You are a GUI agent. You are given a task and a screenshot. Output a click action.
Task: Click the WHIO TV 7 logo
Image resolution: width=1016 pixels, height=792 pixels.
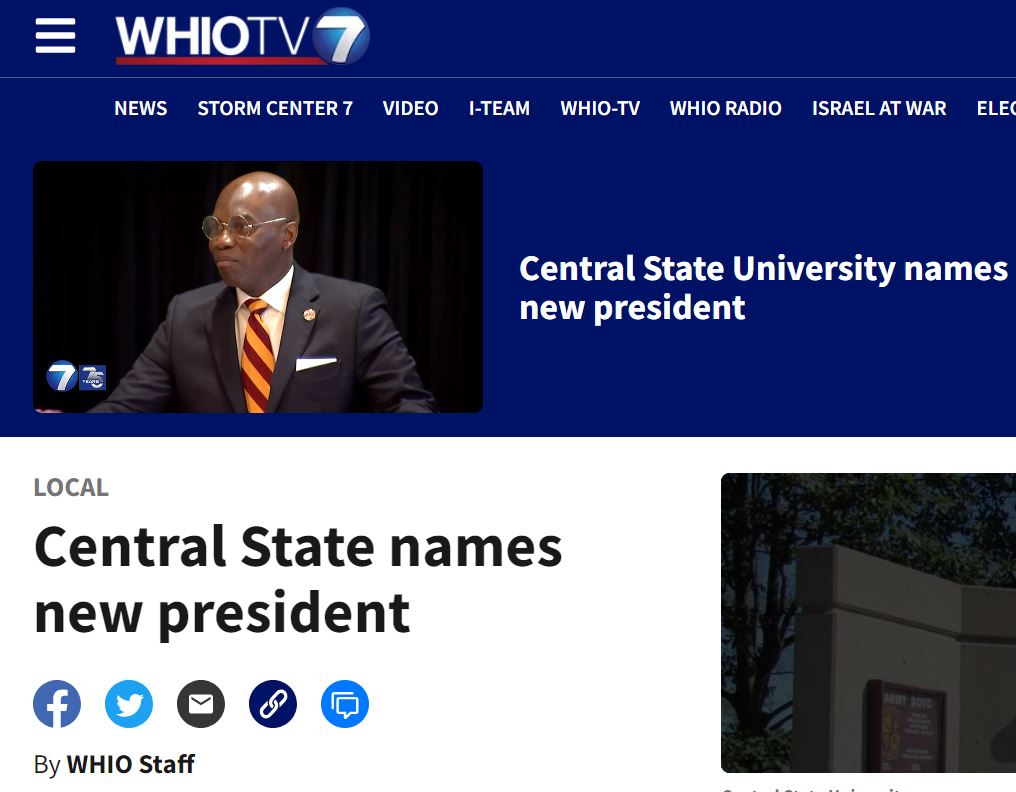point(242,36)
